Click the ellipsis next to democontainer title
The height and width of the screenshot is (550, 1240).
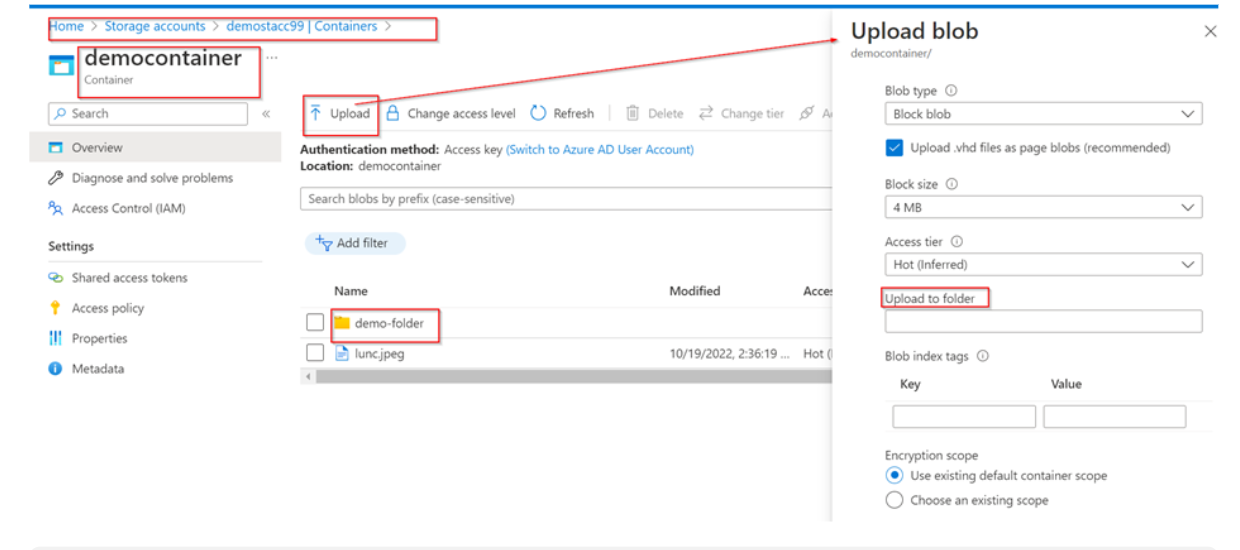(272, 58)
